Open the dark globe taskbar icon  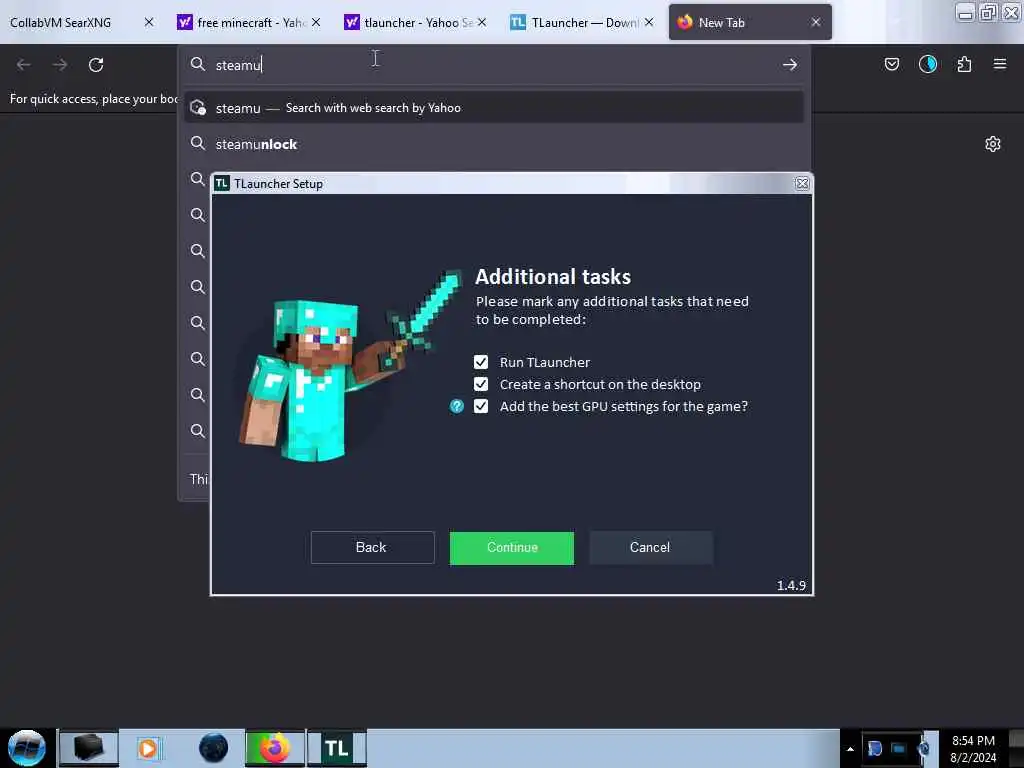coord(214,748)
